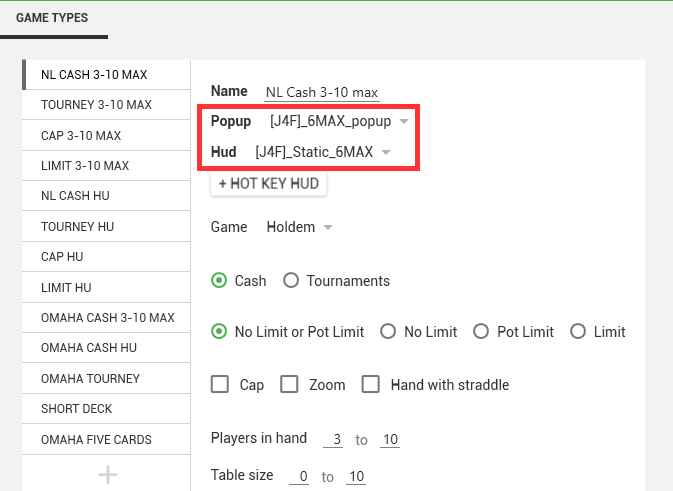Add a new game type with the plus icon
Screen dimensions: 673x491
pos(107,474)
